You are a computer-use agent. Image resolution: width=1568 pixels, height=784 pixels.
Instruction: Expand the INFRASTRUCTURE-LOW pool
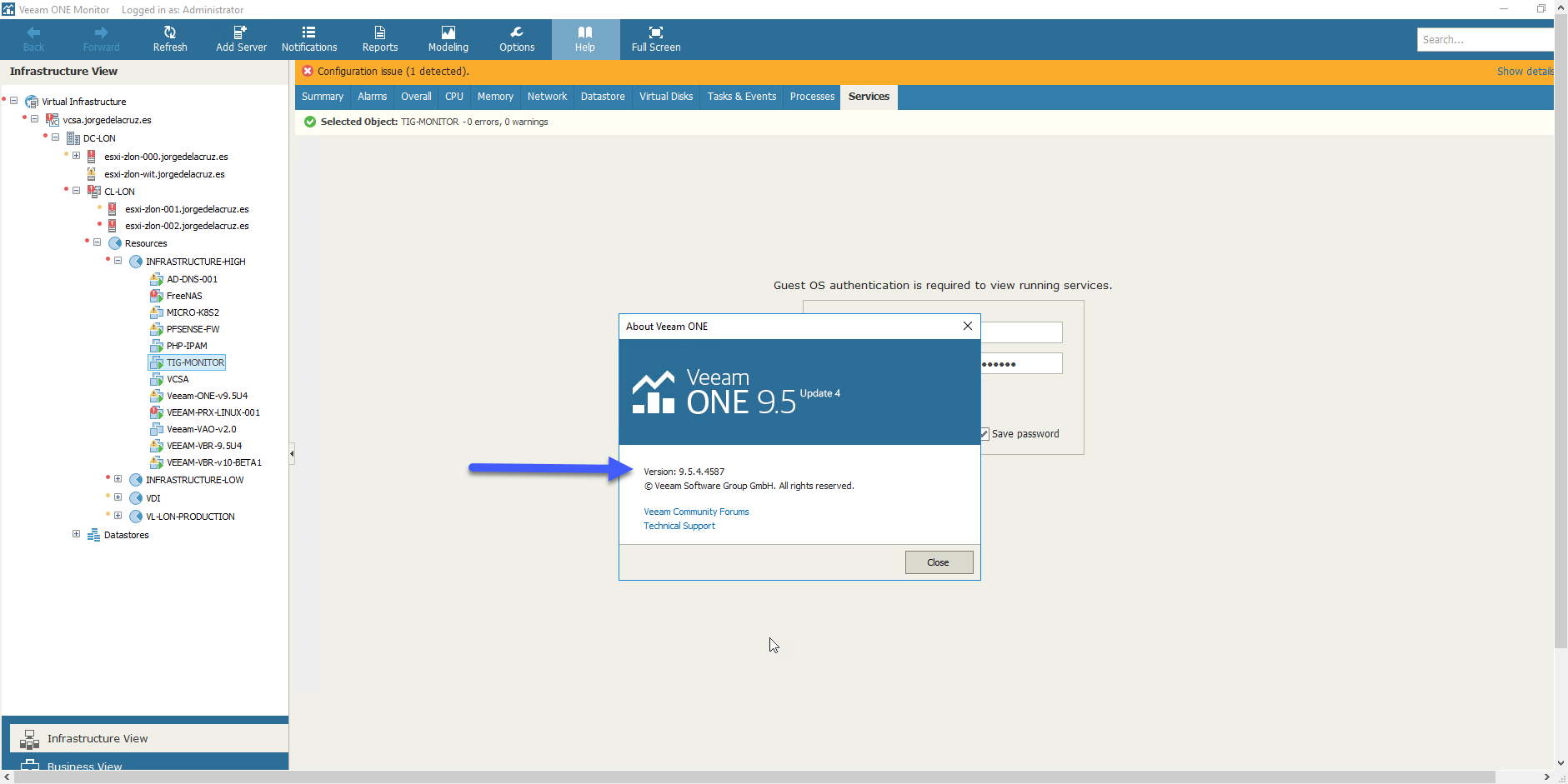[x=118, y=479]
